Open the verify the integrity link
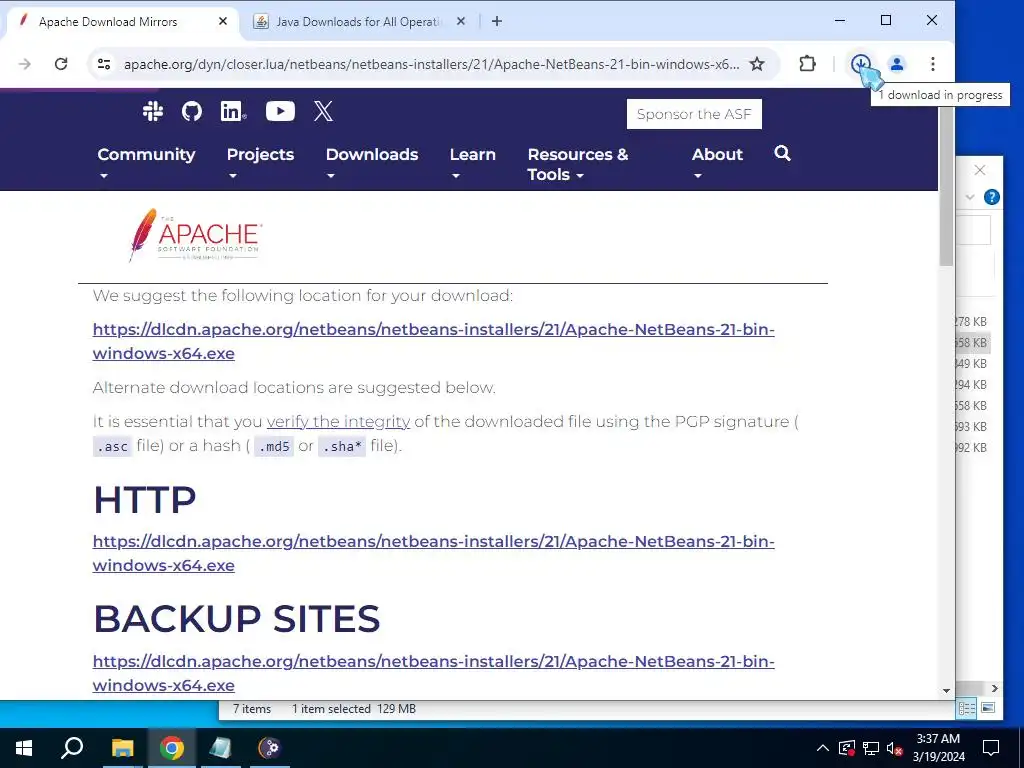 pos(338,422)
